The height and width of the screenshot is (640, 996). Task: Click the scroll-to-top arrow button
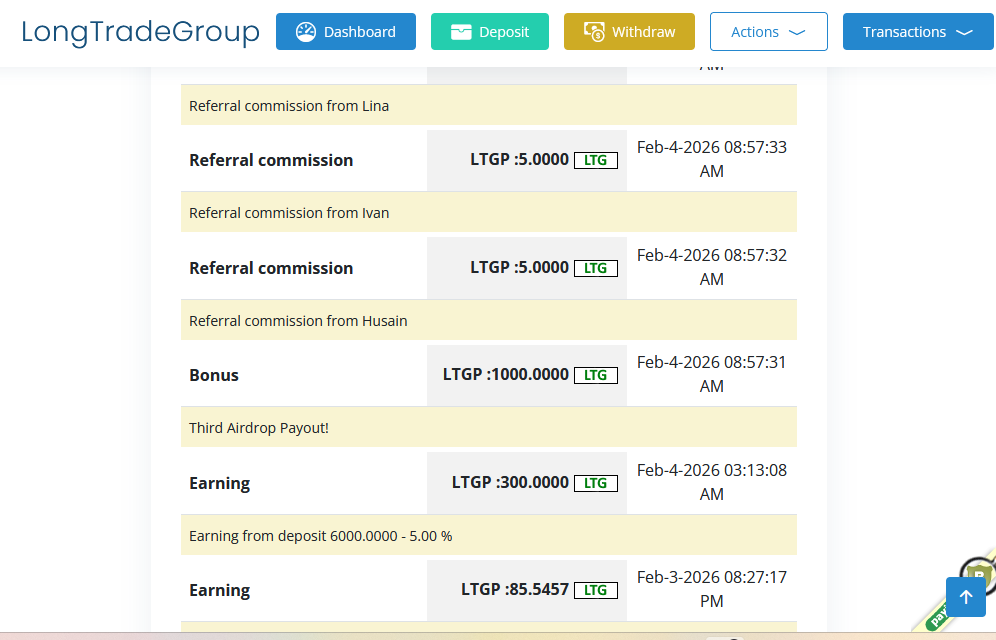pyautogui.click(x=965, y=597)
